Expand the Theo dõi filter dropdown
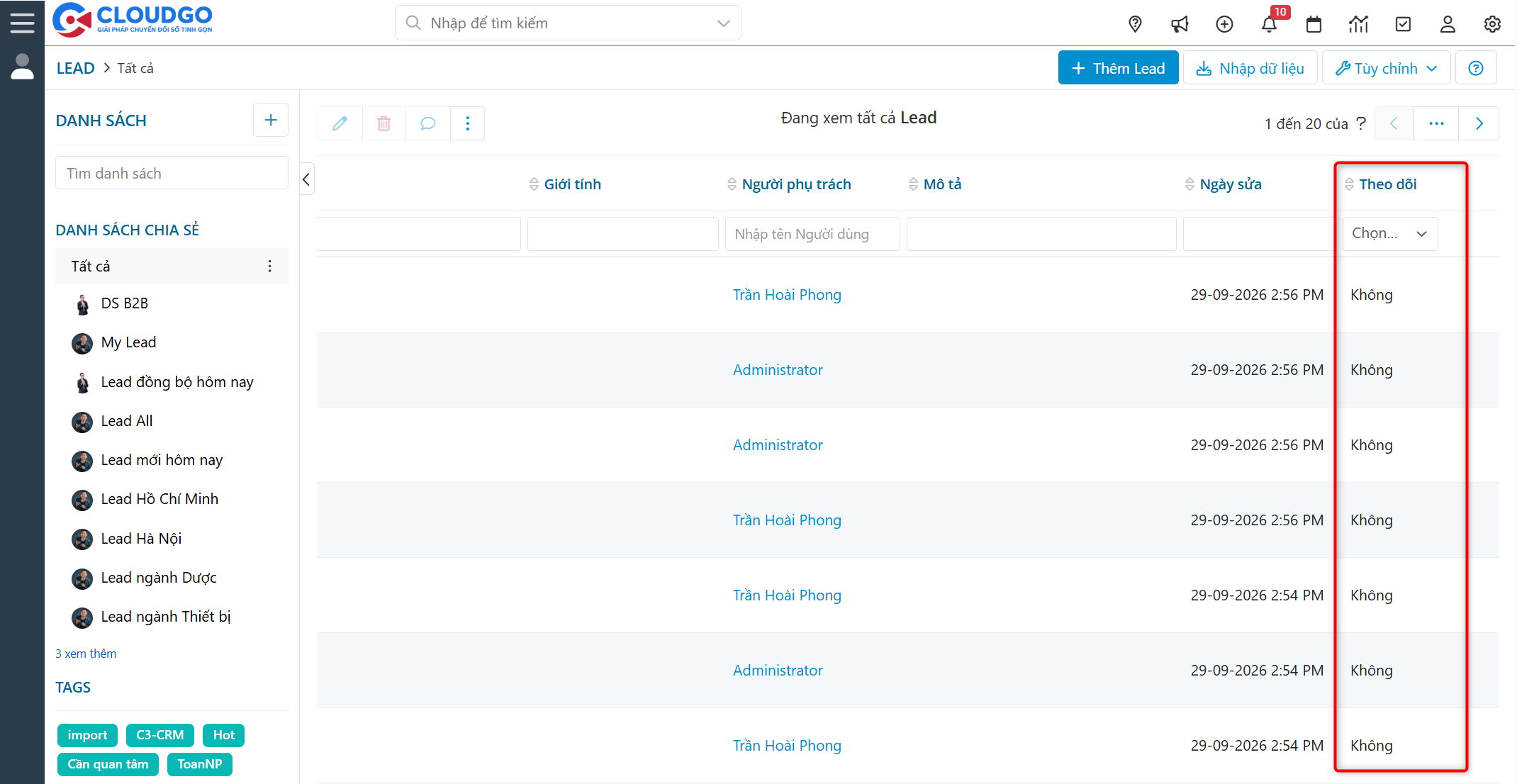 tap(1389, 234)
